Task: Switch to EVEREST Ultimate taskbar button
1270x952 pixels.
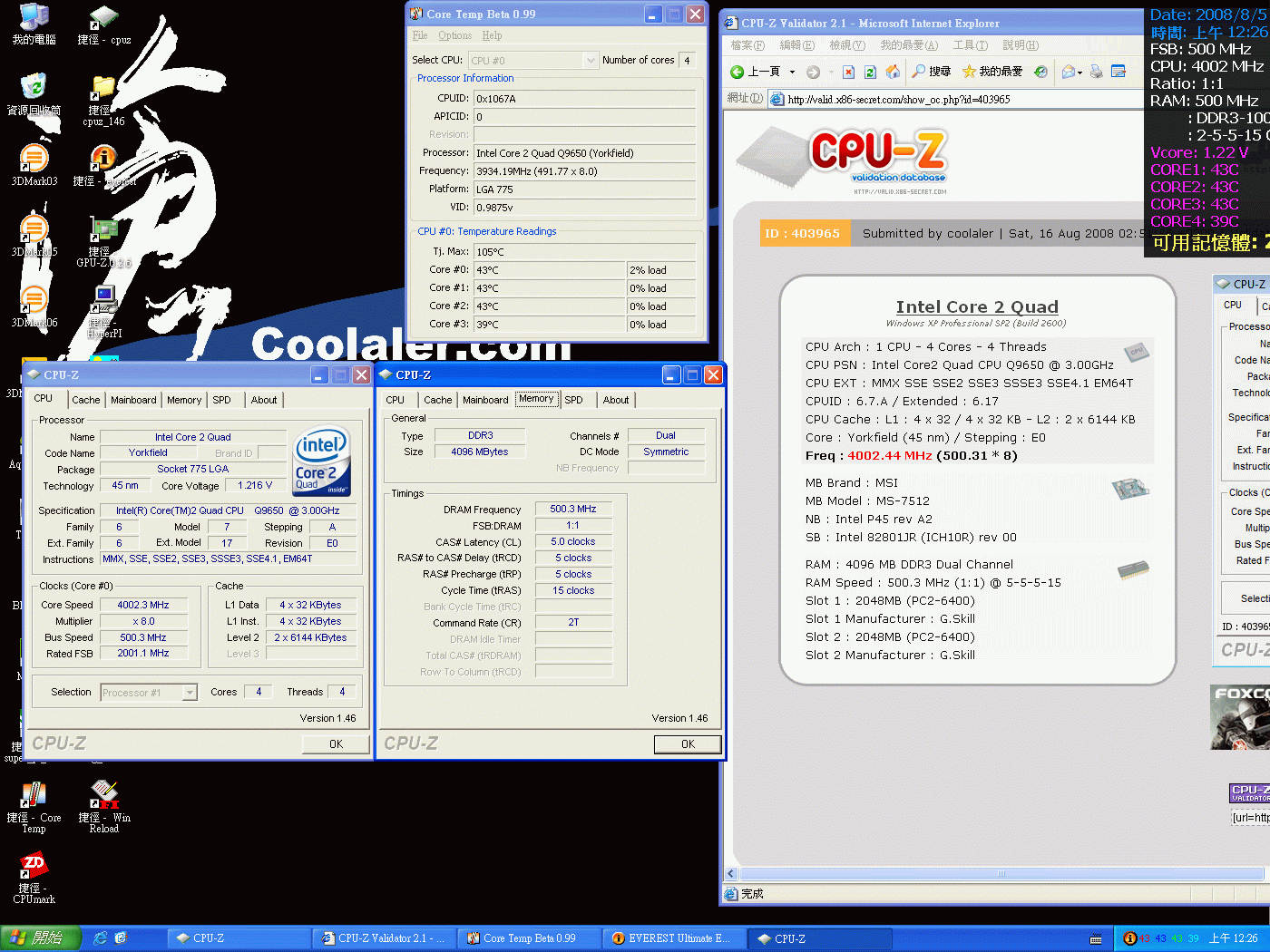Action: coord(673,938)
